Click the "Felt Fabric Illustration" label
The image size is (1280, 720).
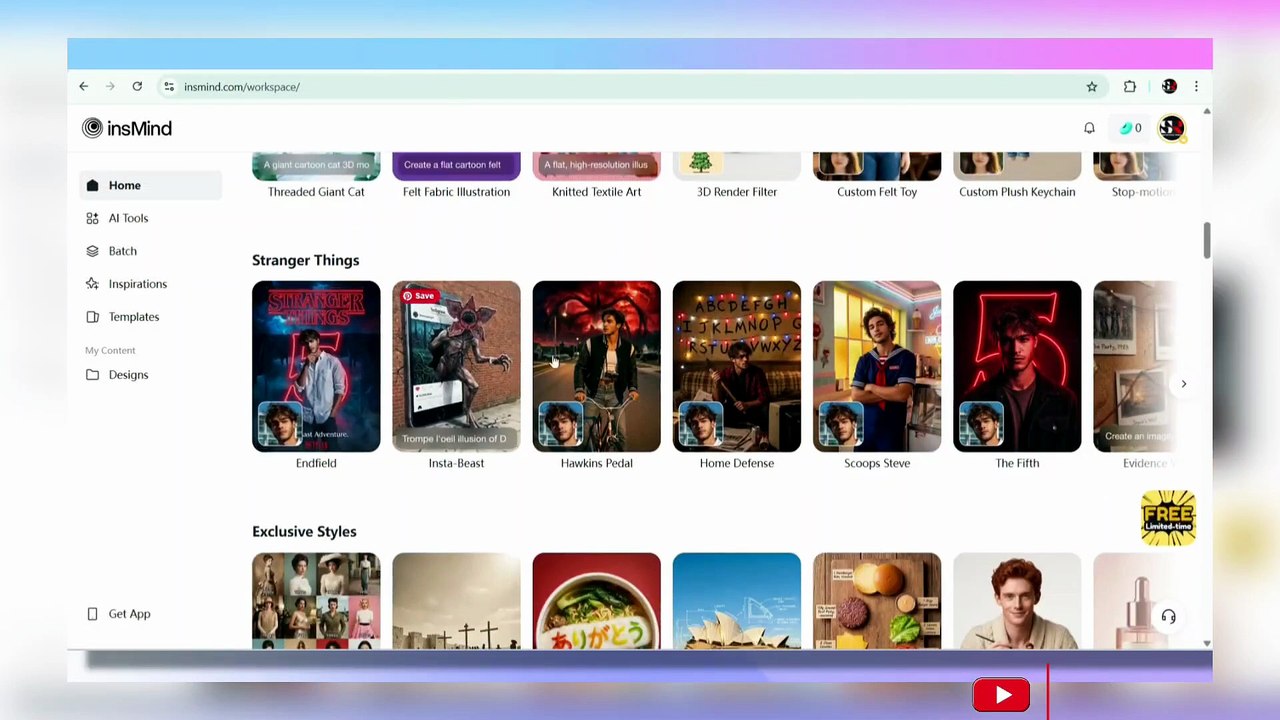click(x=456, y=192)
